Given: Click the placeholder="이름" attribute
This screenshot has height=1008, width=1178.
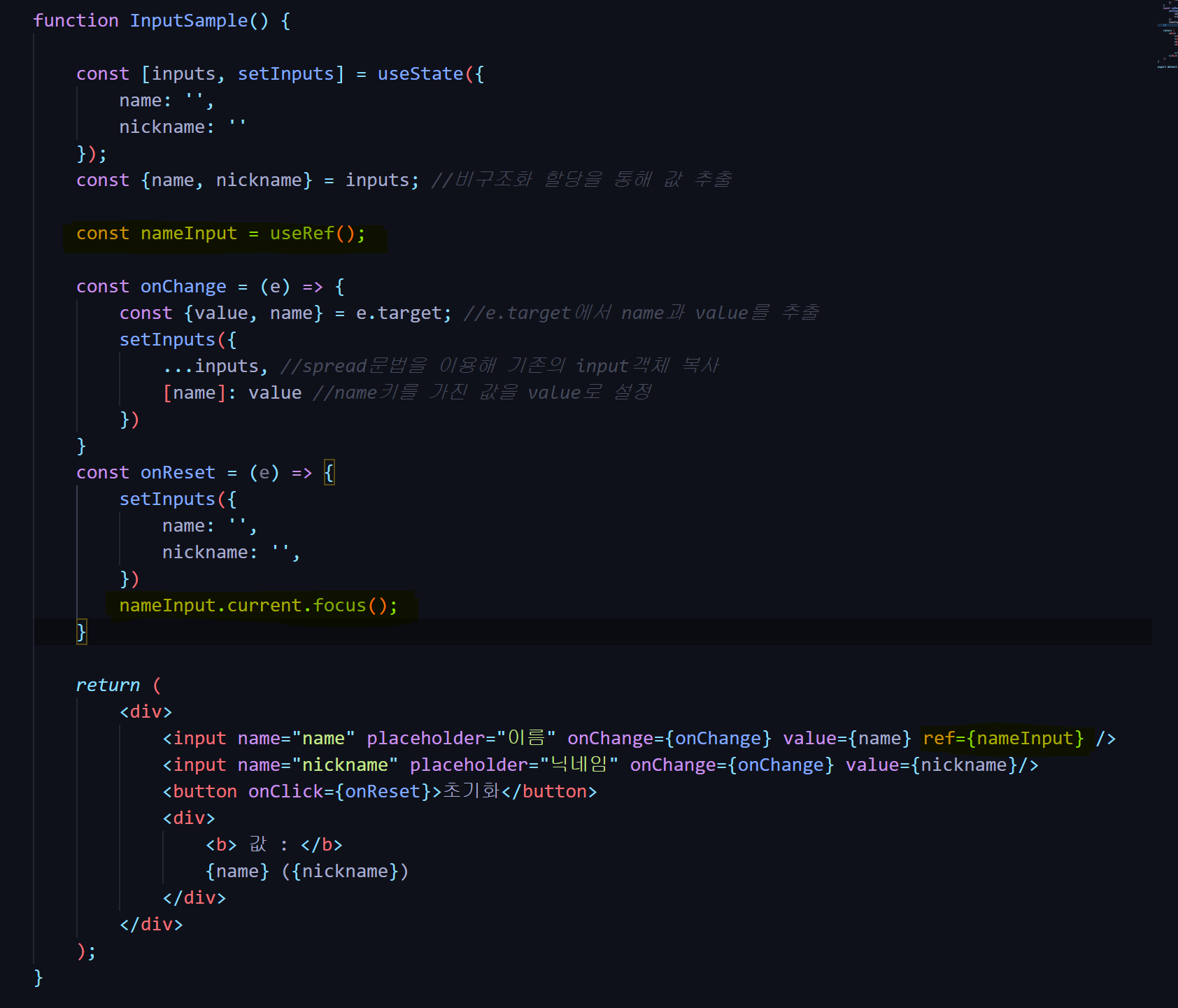Looking at the screenshot, I should [x=462, y=739].
